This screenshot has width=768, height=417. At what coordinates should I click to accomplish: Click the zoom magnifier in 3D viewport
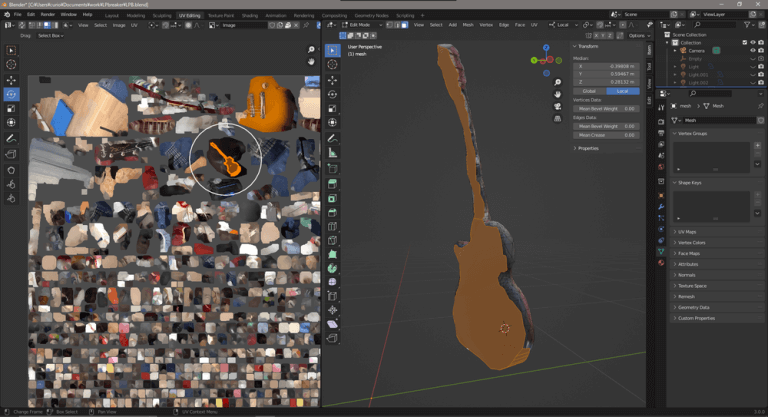pos(557,82)
